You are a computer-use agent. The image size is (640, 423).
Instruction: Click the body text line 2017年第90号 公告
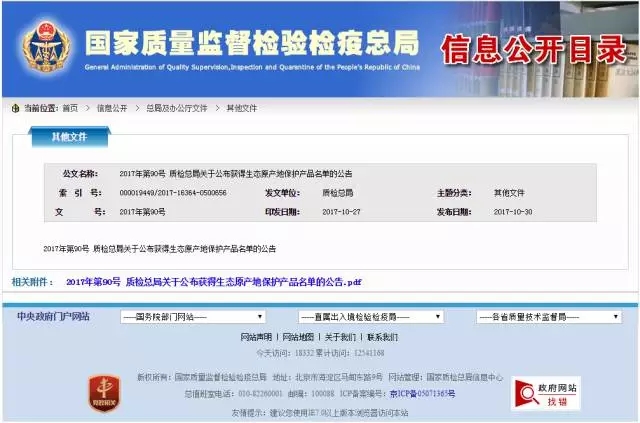pyautogui.click(x=160, y=249)
